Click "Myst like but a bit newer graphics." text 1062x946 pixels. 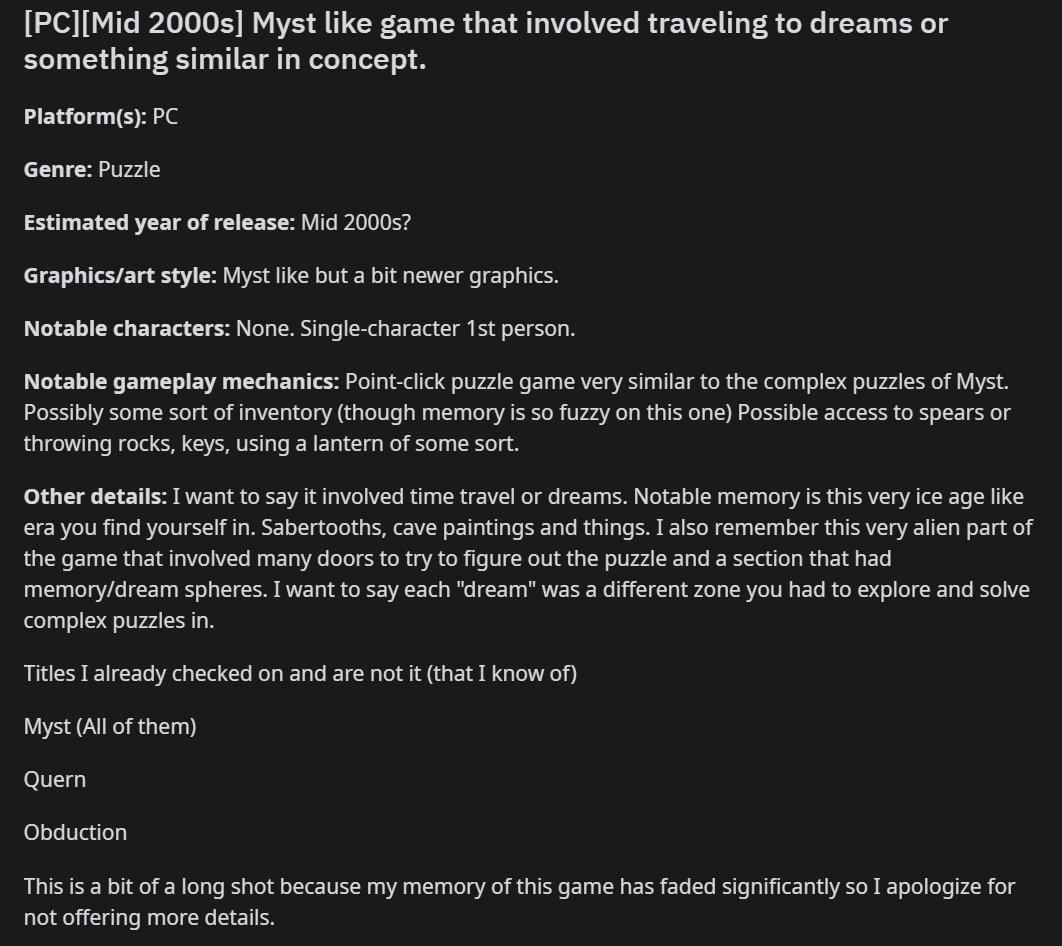[391, 276]
